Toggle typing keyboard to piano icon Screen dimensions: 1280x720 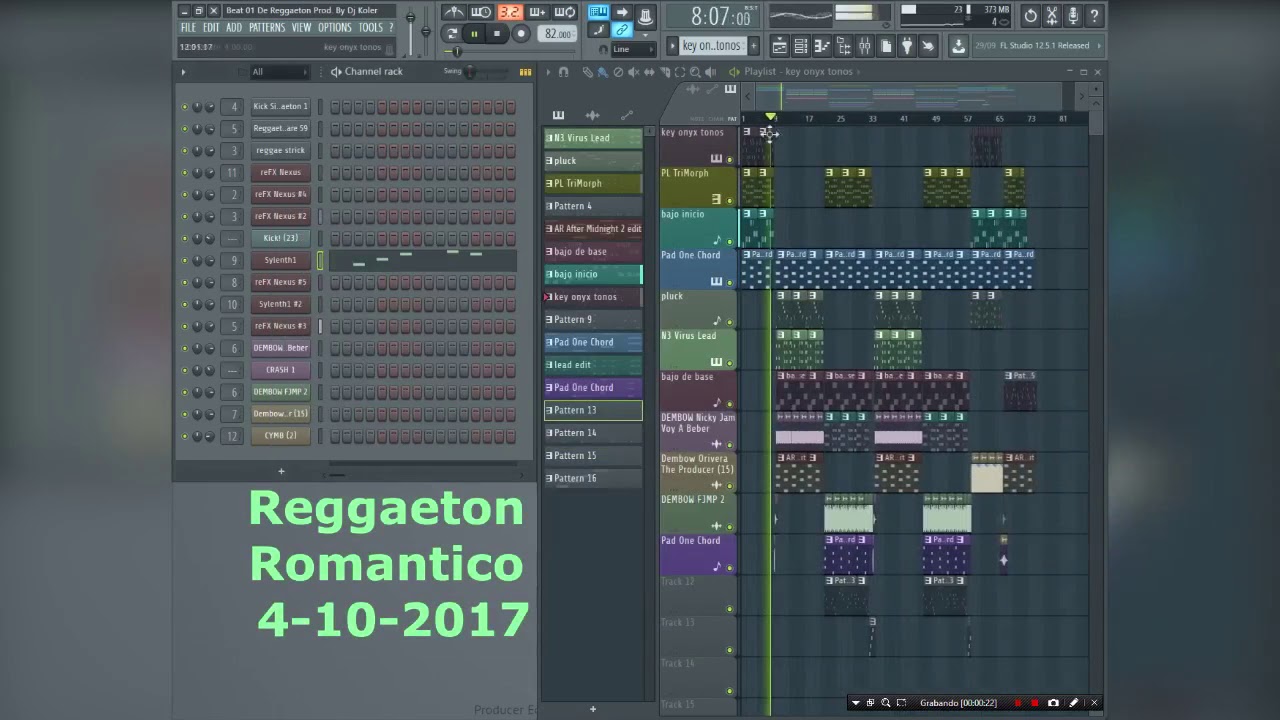click(598, 12)
